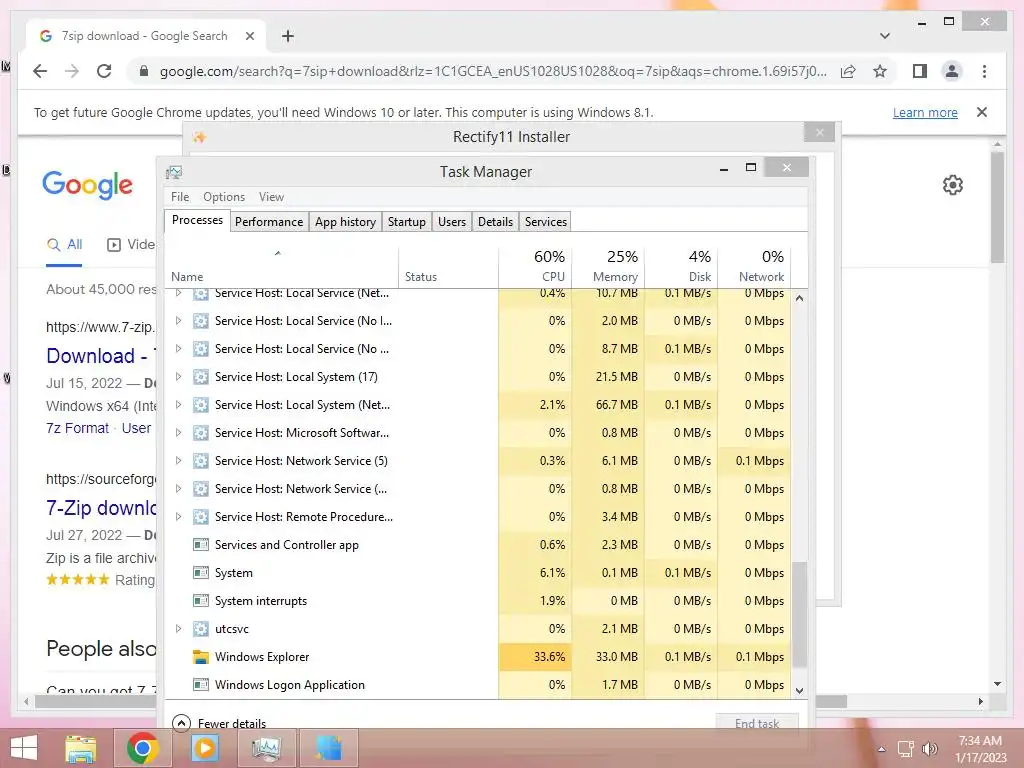Open the volume control in the tray
This screenshot has height=768, width=1024.
point(929,749)
